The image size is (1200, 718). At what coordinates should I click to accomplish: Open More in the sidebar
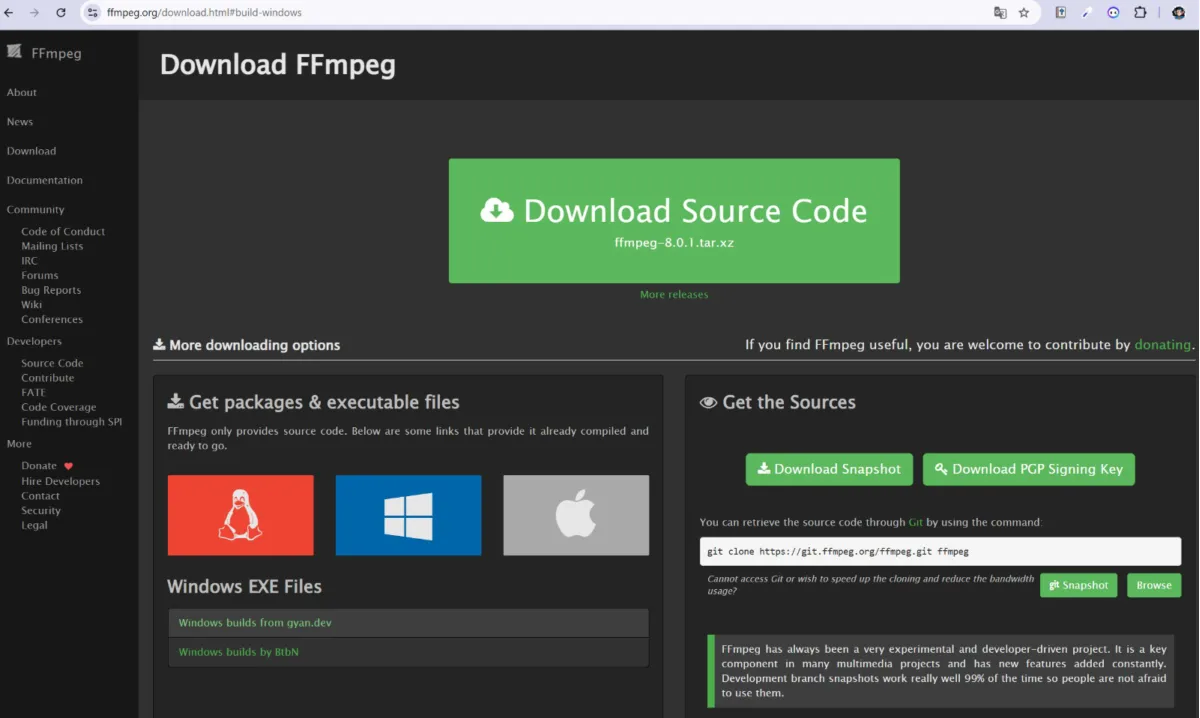(19, 444)
